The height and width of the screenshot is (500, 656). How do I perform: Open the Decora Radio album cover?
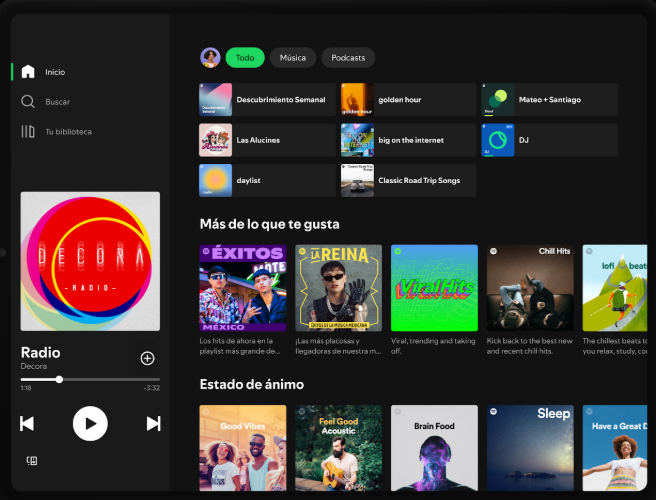coord(90,261)
